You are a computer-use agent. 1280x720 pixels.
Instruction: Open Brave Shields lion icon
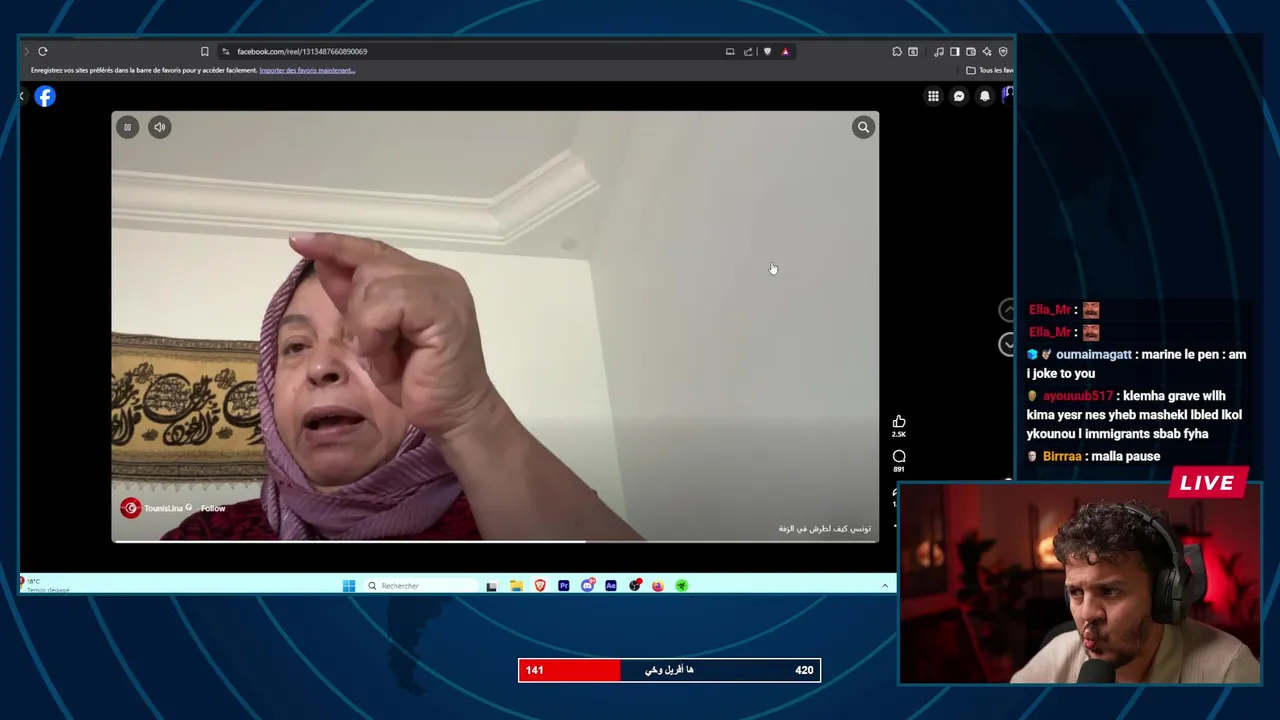point(767,51)
